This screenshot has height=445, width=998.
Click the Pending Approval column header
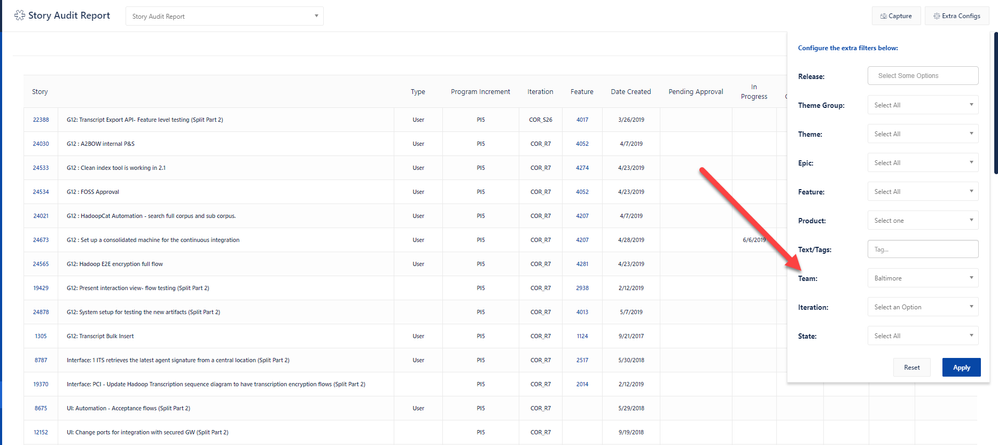696,92
